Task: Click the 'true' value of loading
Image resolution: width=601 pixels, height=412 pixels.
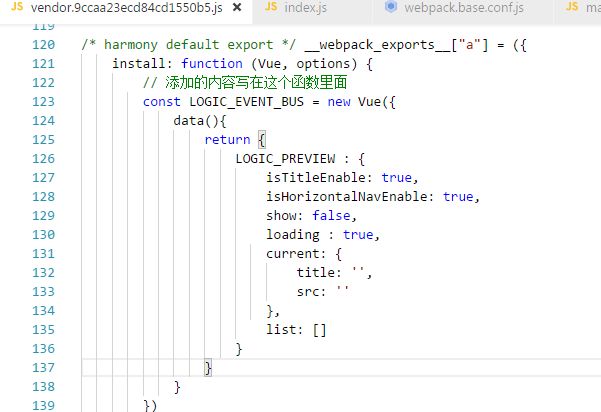Action: 358,235
